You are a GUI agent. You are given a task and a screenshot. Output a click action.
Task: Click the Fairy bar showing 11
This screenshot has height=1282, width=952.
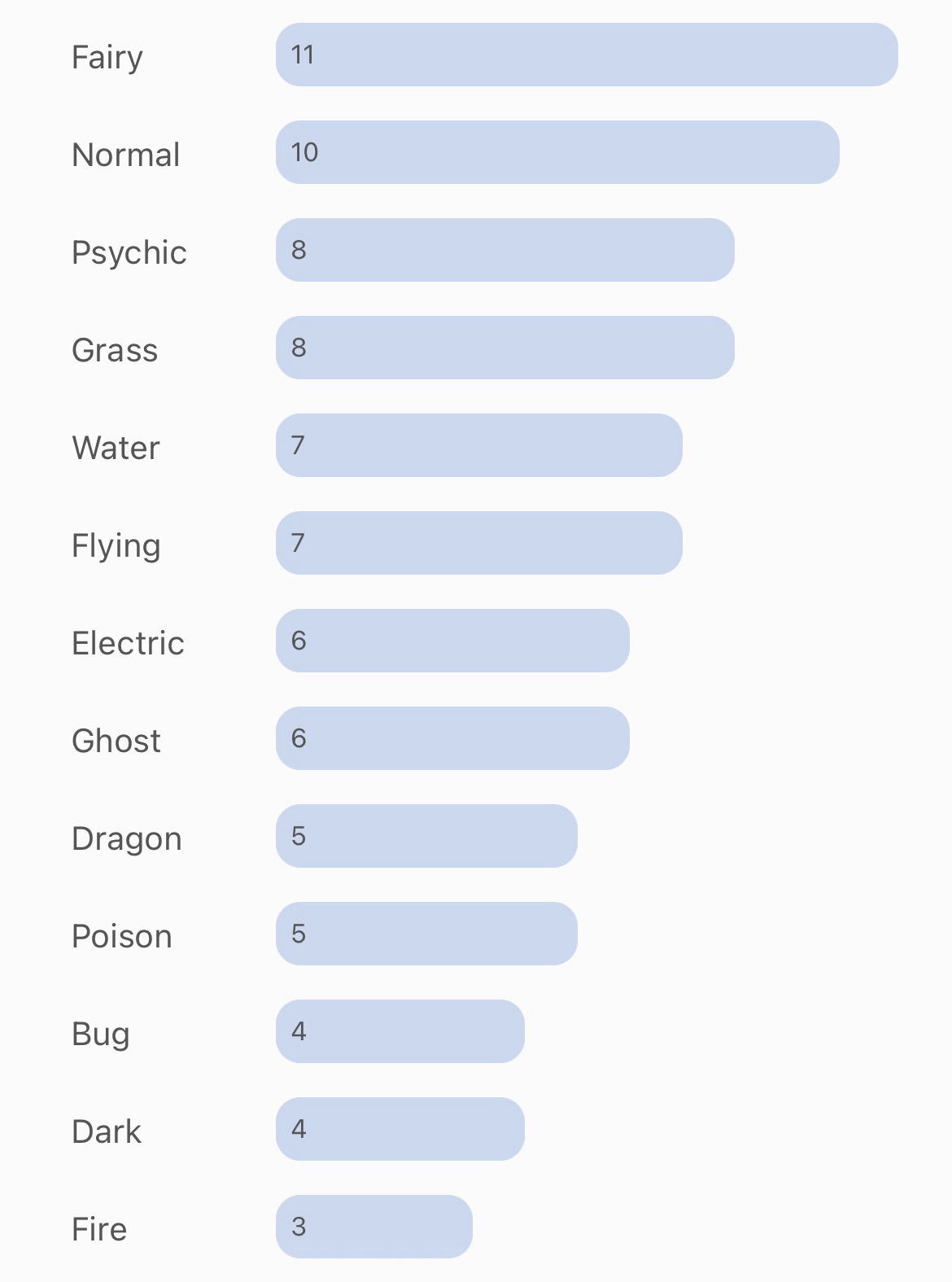[x=586, y=55]
